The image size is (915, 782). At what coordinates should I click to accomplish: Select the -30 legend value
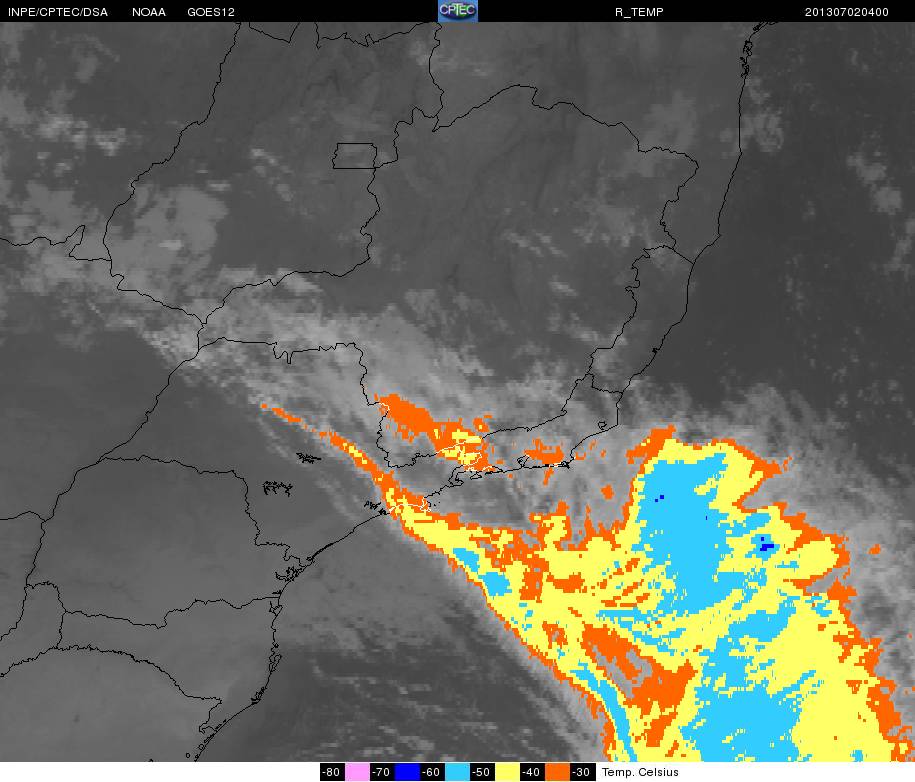[582, 772]
